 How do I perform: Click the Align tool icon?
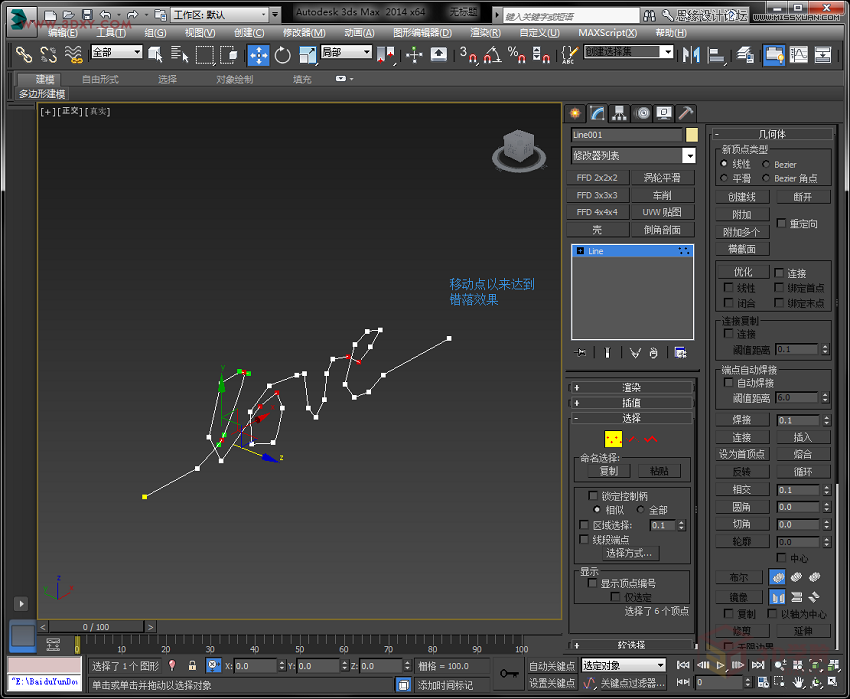coord(717,55)
